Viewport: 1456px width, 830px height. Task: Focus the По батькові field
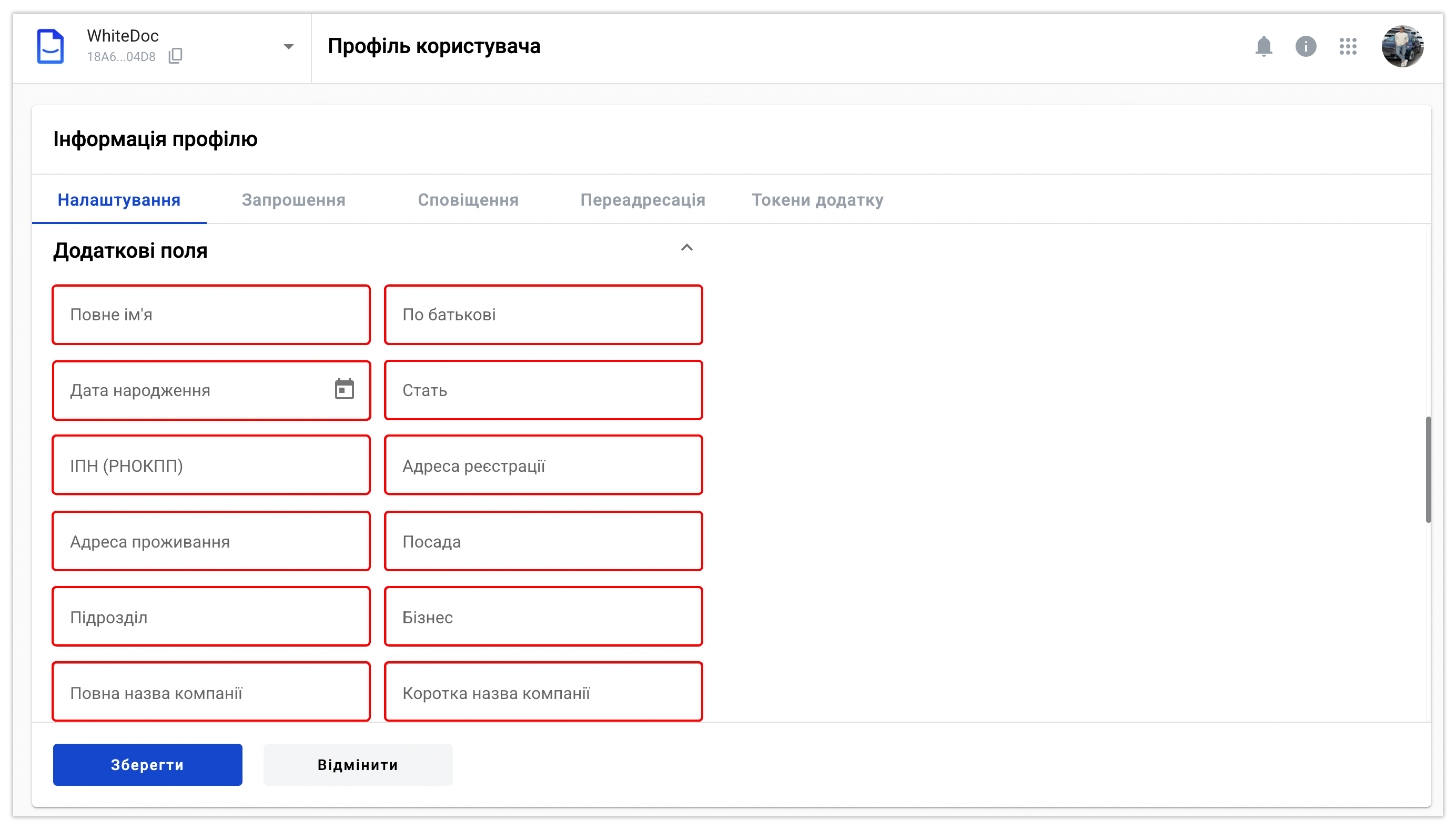click(x=543, y=315)
